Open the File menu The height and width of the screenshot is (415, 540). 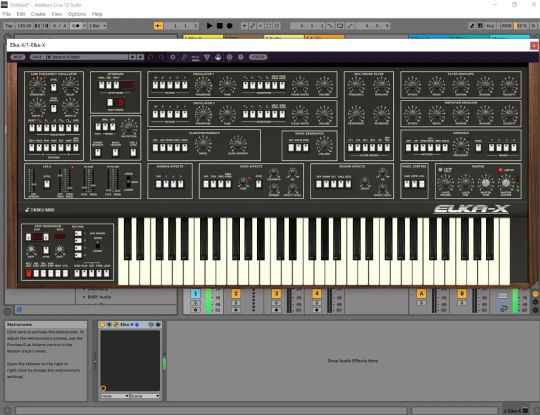point(7,14)
